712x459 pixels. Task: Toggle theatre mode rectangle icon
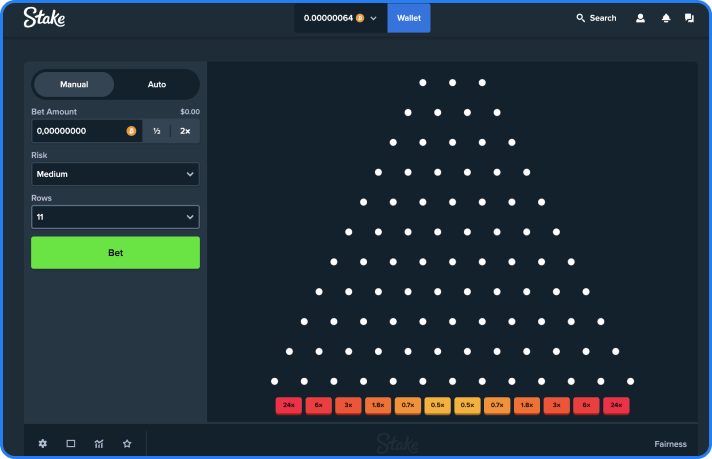point(71,444)
